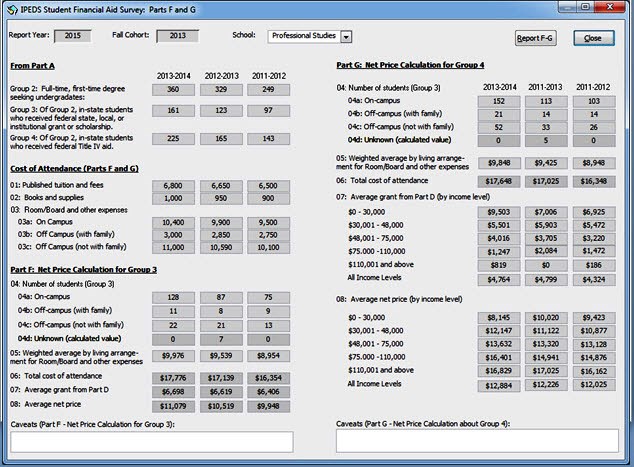Click the Part F caveats text box

[x=152, y=442]
